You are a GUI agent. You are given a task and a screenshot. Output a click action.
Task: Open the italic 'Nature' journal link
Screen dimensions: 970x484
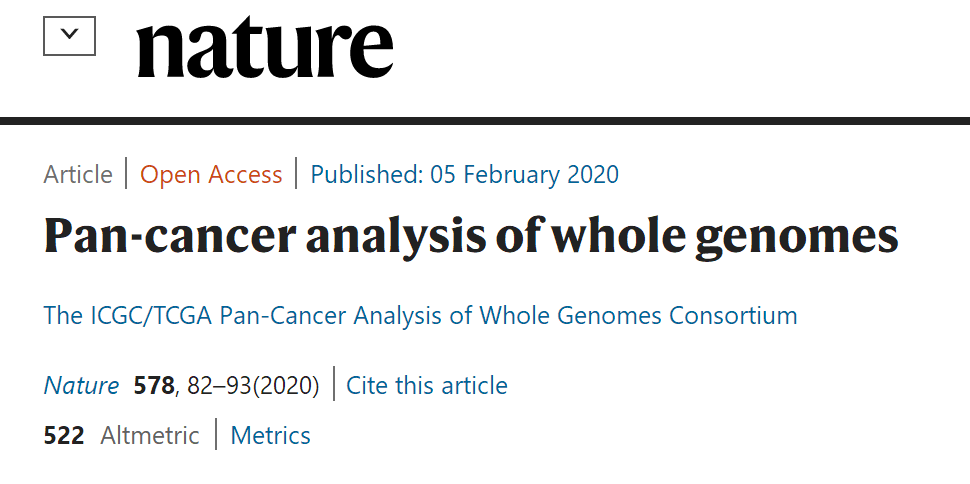click(x=81, y=385)
